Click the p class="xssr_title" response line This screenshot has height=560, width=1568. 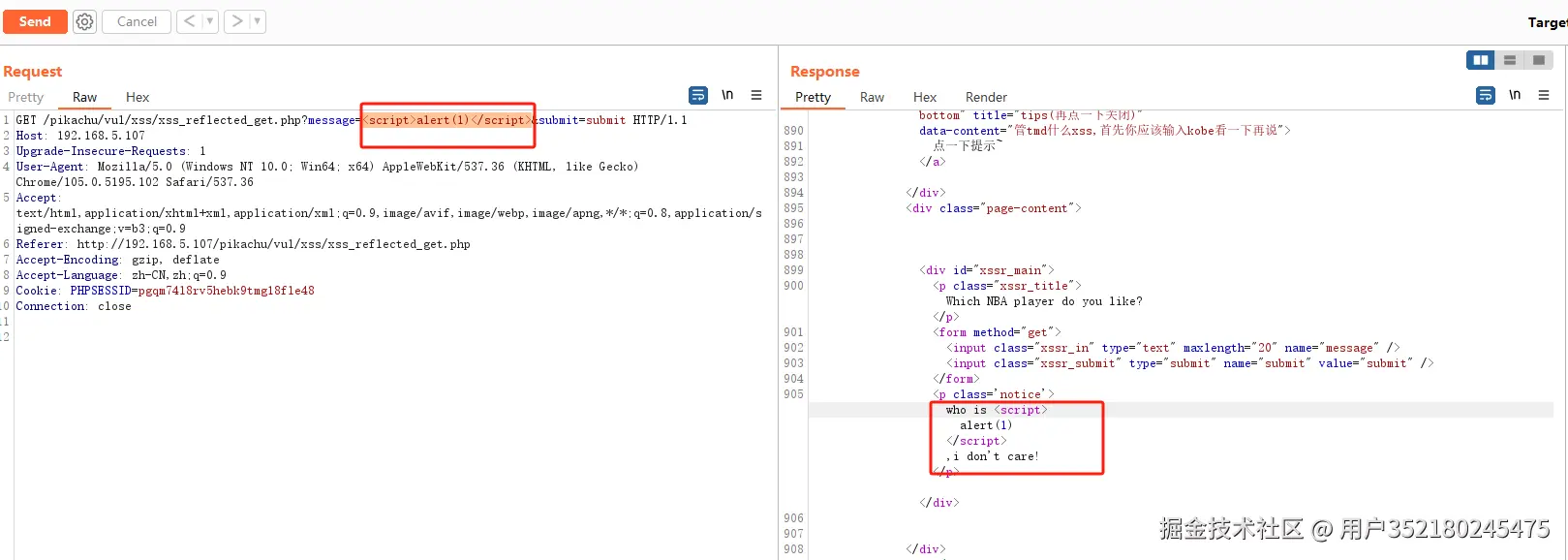(x=1007, y=285)
